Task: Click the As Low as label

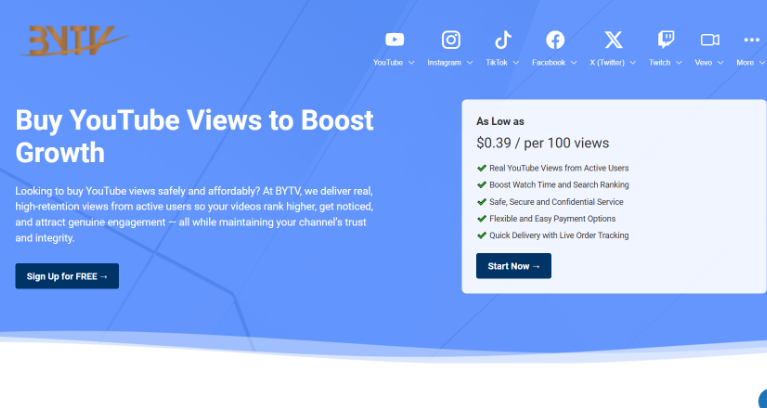Action: [x=500, y=121]
